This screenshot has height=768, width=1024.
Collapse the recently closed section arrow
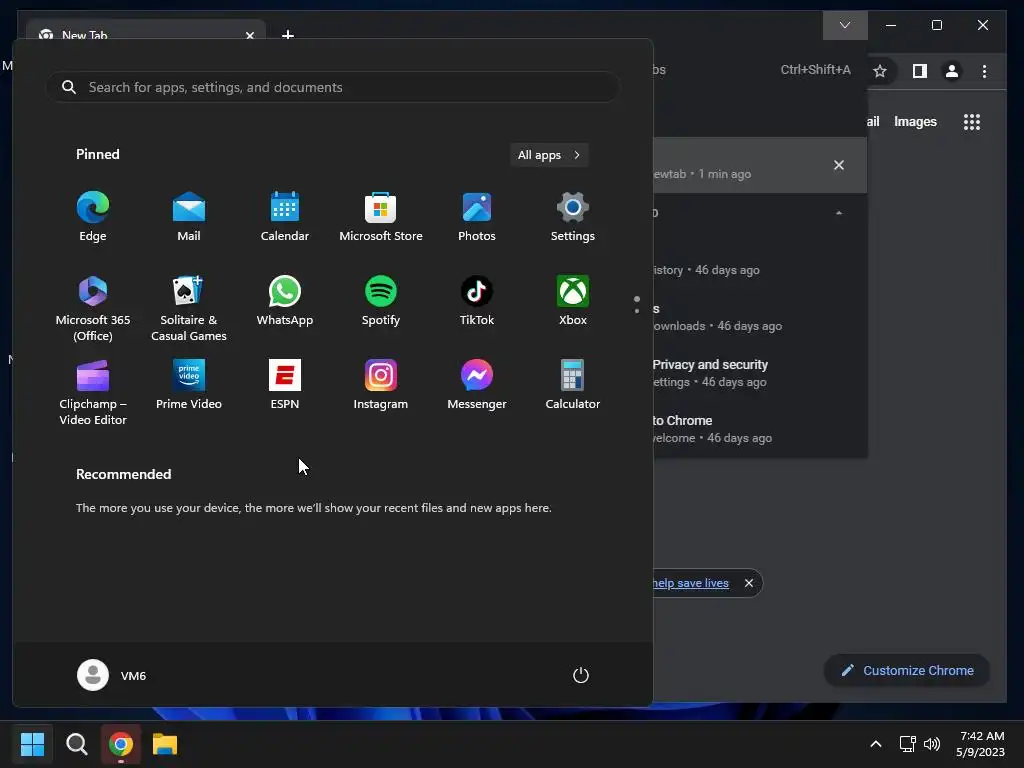839,213
